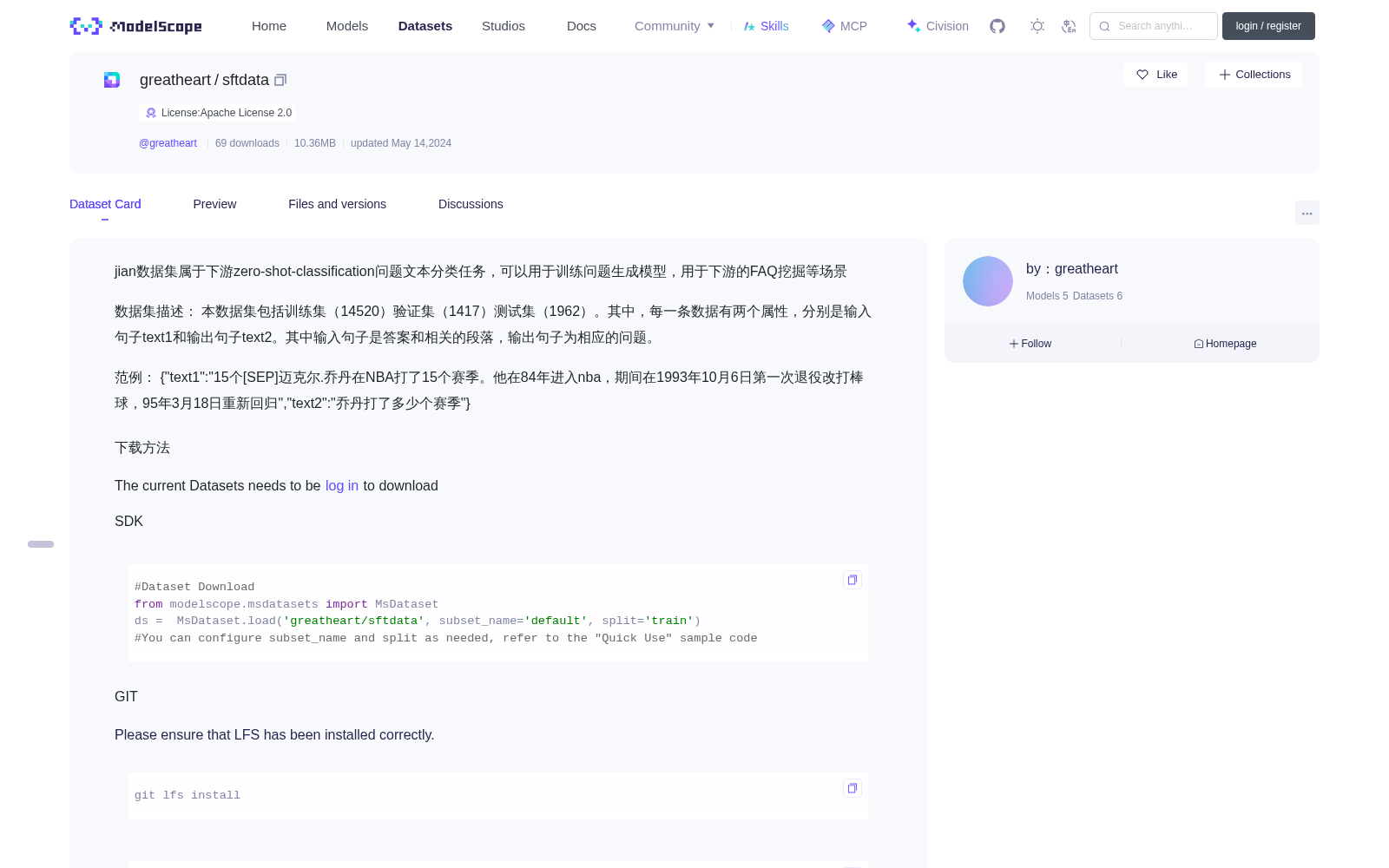Expand the Community dropdown menu
The width and height of the screenshot is (1389, 868).
[x=675, y=26]
